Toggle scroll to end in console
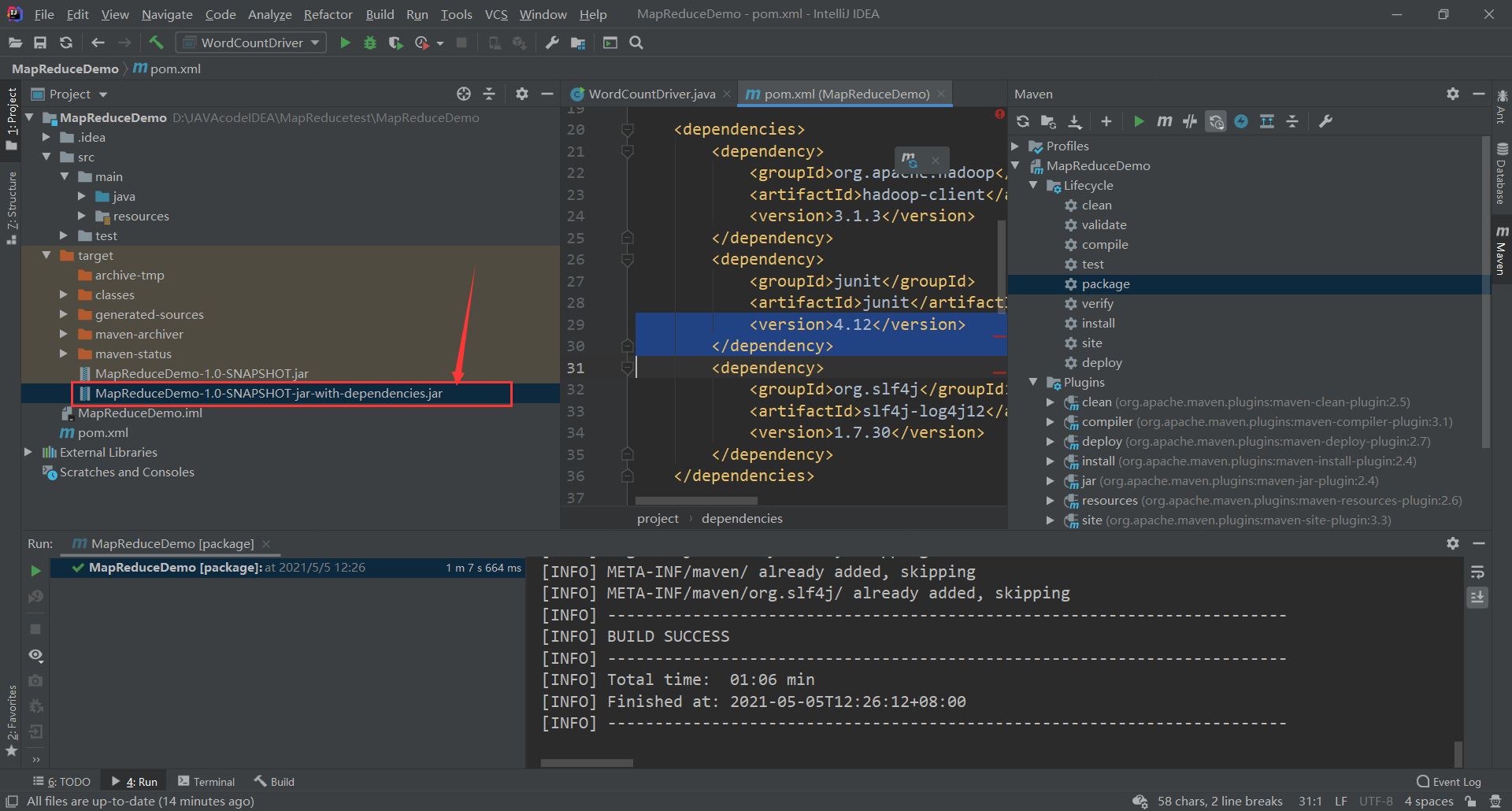The width and height of the screenshot is (1512, 811). pos(1477,598)
